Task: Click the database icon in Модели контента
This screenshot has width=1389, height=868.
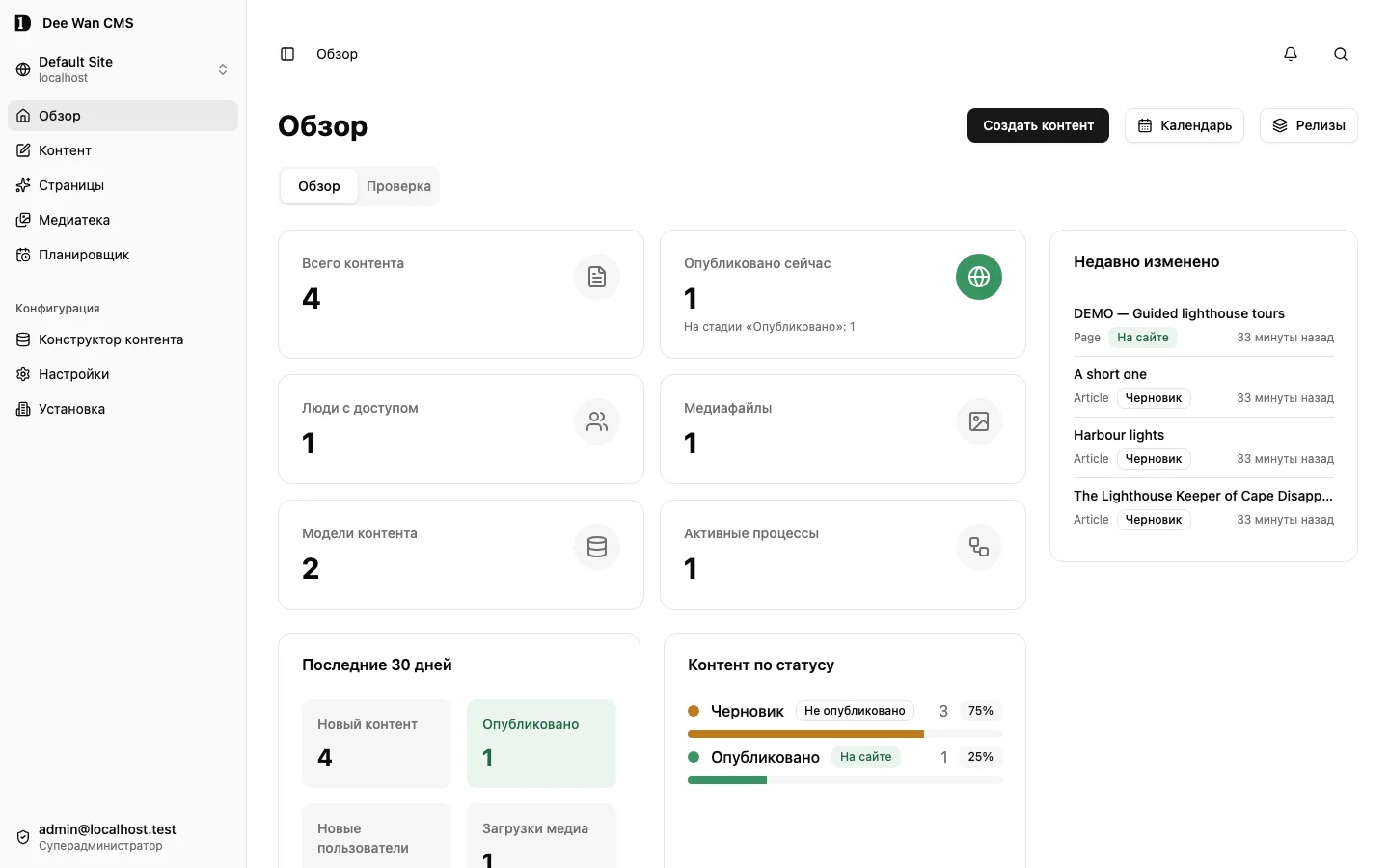Action: click(597, 547)
